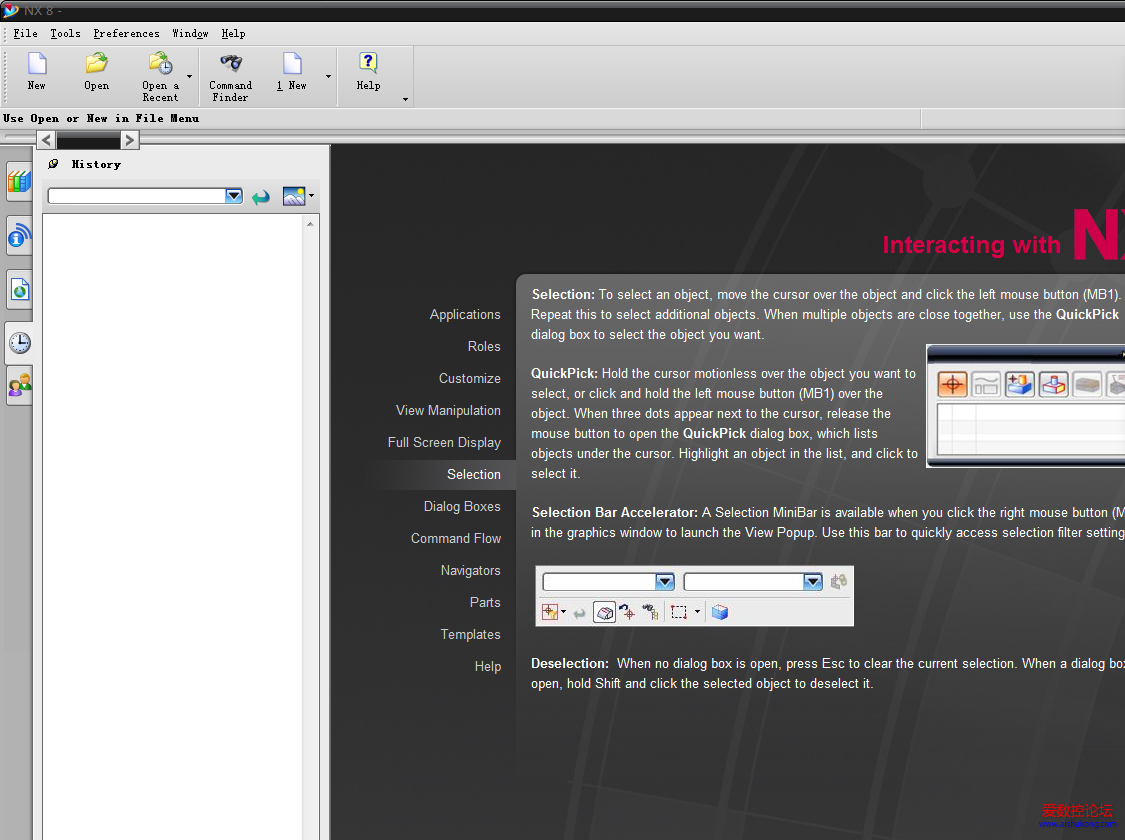Screen dimensions: 1125x840
Task: Go to the Customize topic
Action: (470, 378)
